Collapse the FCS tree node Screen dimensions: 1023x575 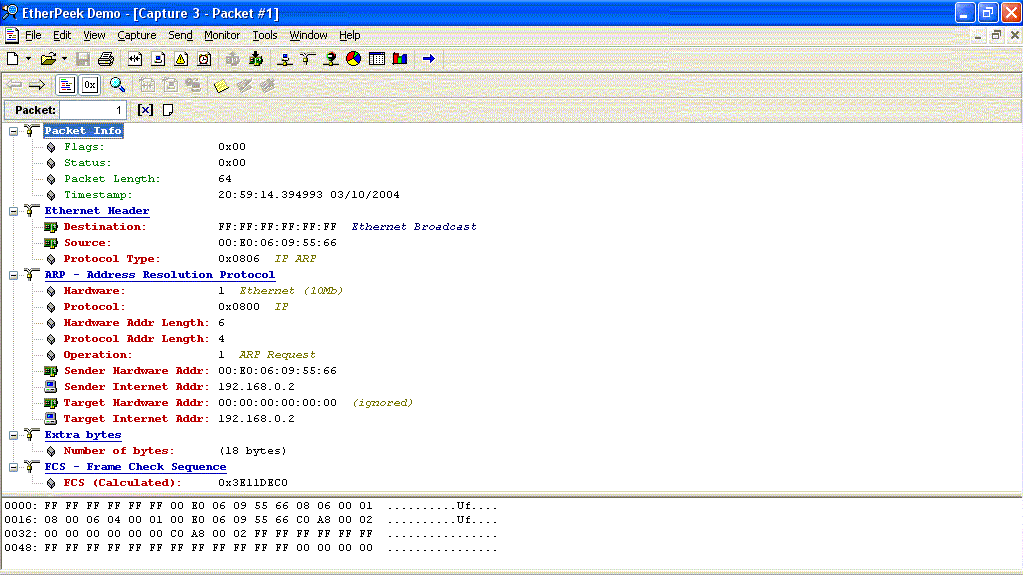pos(13,467)
